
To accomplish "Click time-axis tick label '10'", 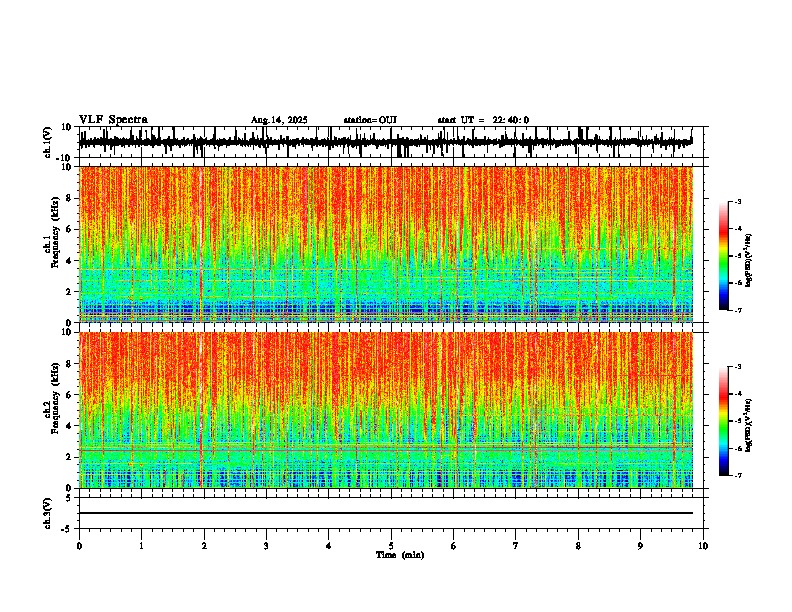I will tap(703, 546).
